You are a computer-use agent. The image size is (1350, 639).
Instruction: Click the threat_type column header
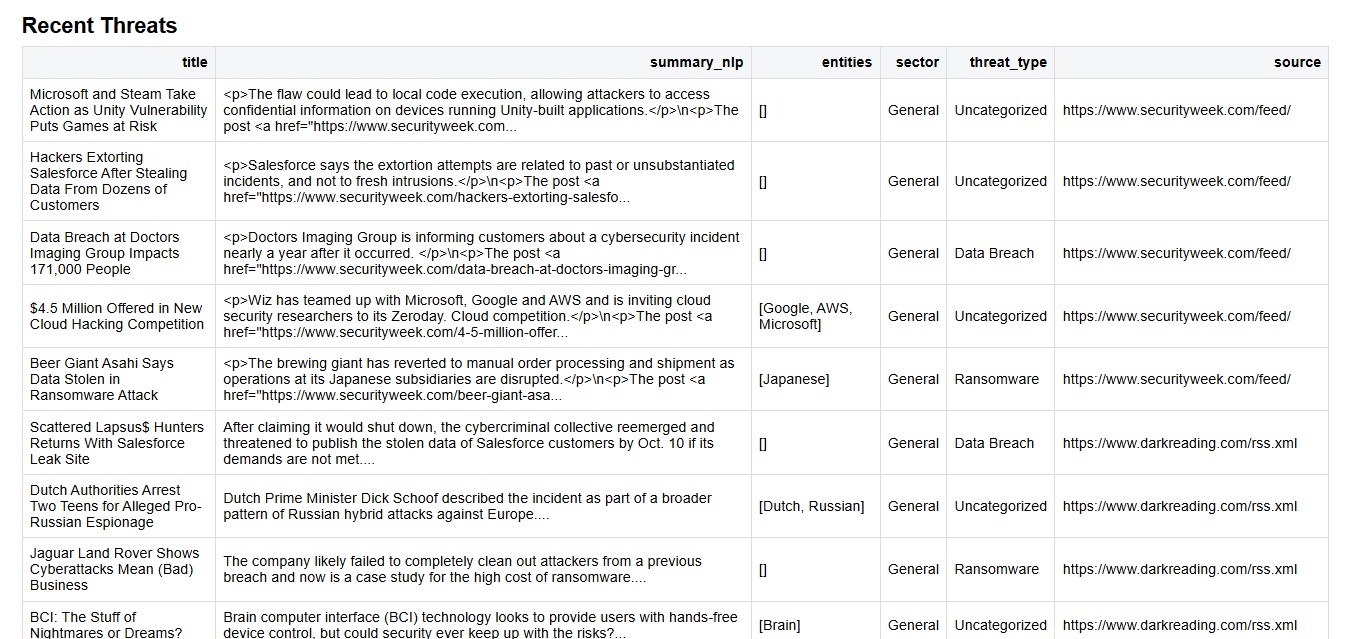click(x=1007, y=62)
